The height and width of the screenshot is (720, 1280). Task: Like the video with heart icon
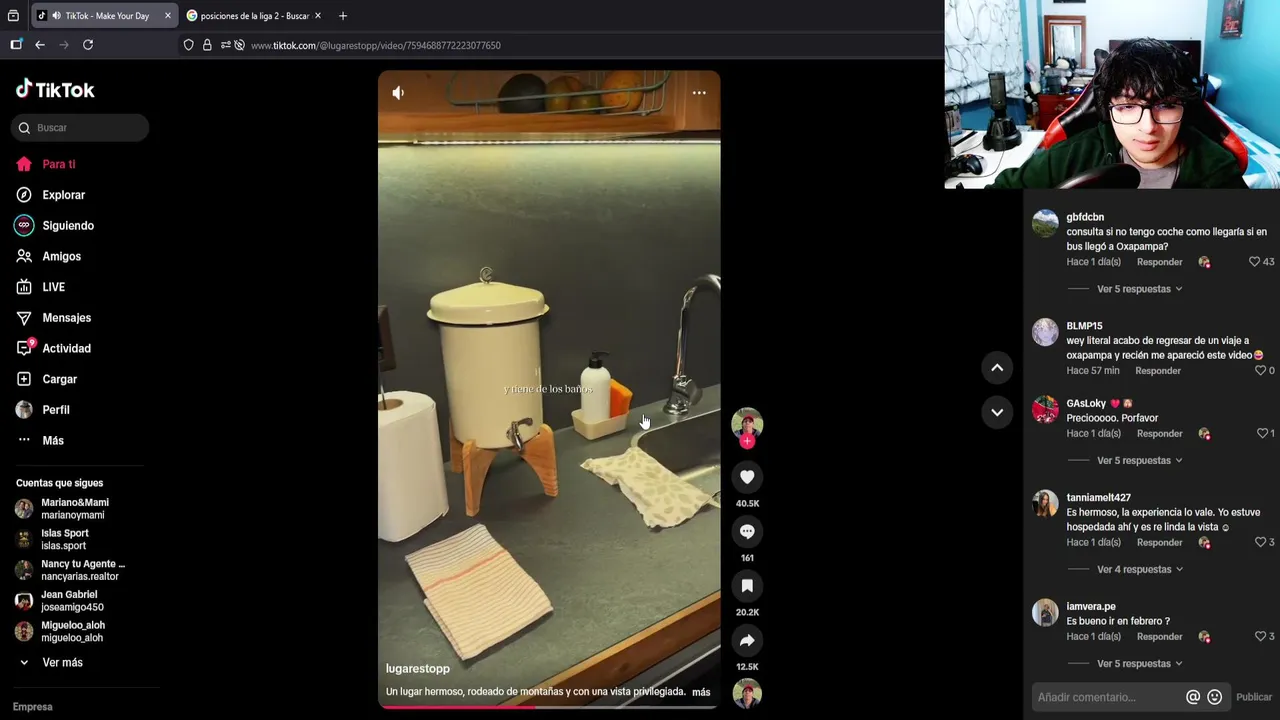(x=747, y=477)
